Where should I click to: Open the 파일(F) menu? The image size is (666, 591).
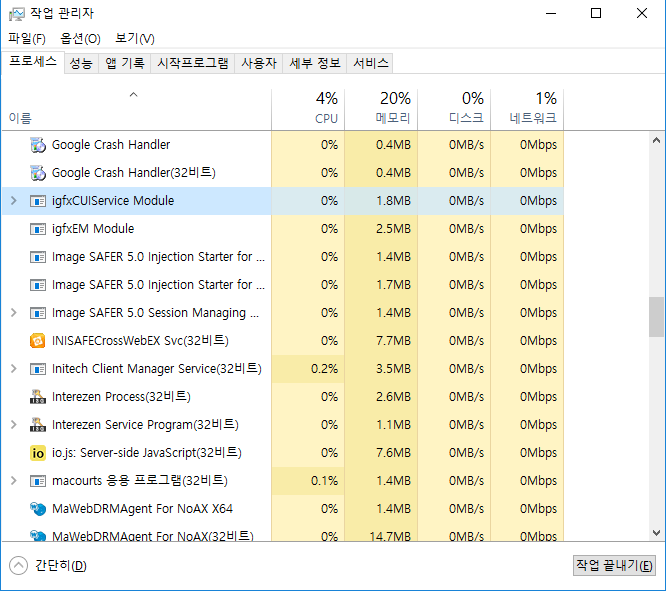(x=27, y=39)
